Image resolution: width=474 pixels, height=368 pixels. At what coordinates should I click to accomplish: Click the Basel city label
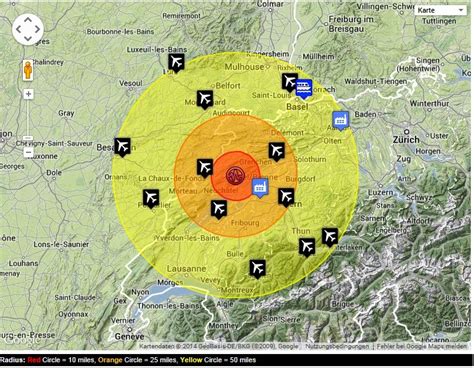[297, 107]
